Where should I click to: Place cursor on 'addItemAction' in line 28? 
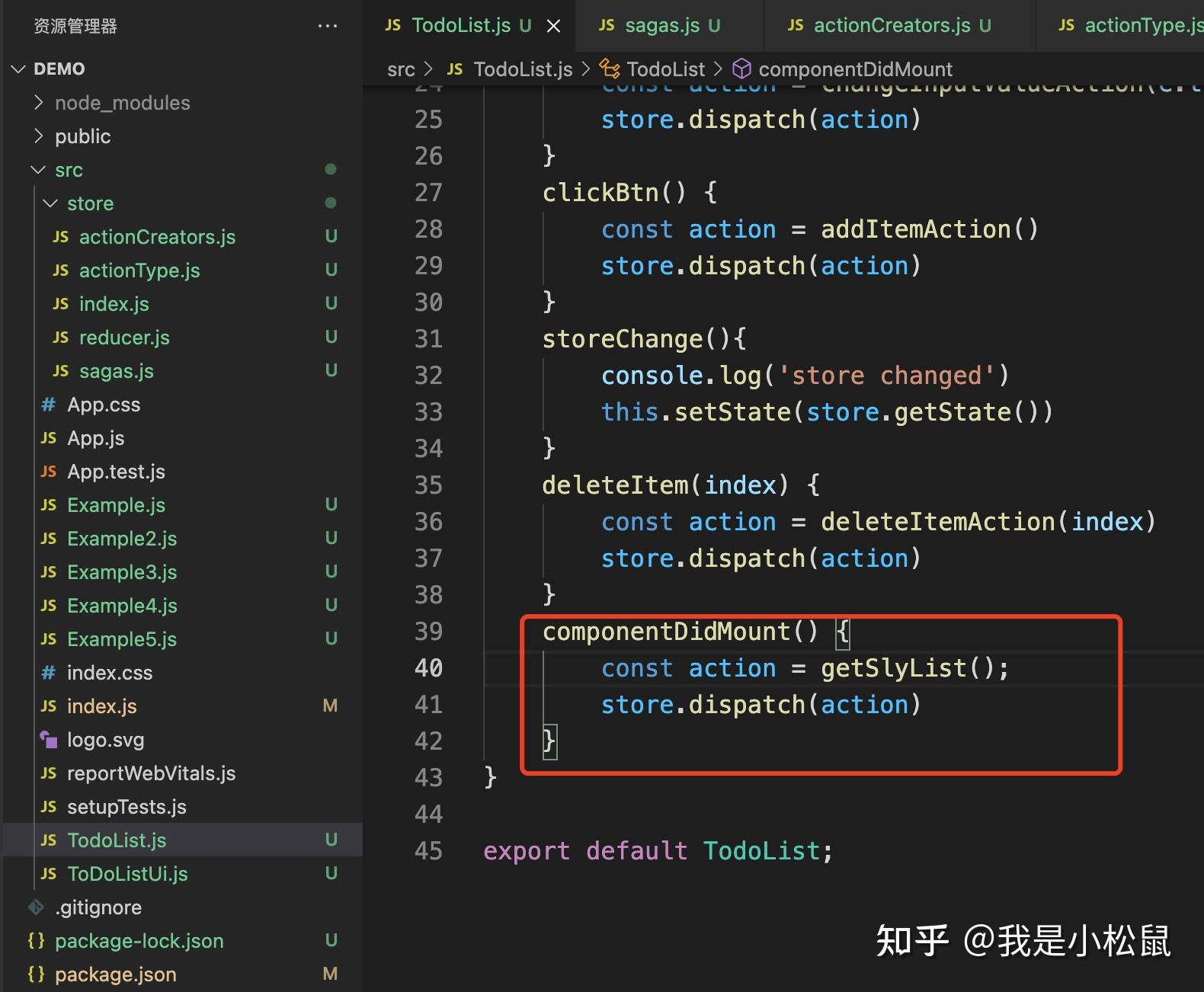[915, 229]
